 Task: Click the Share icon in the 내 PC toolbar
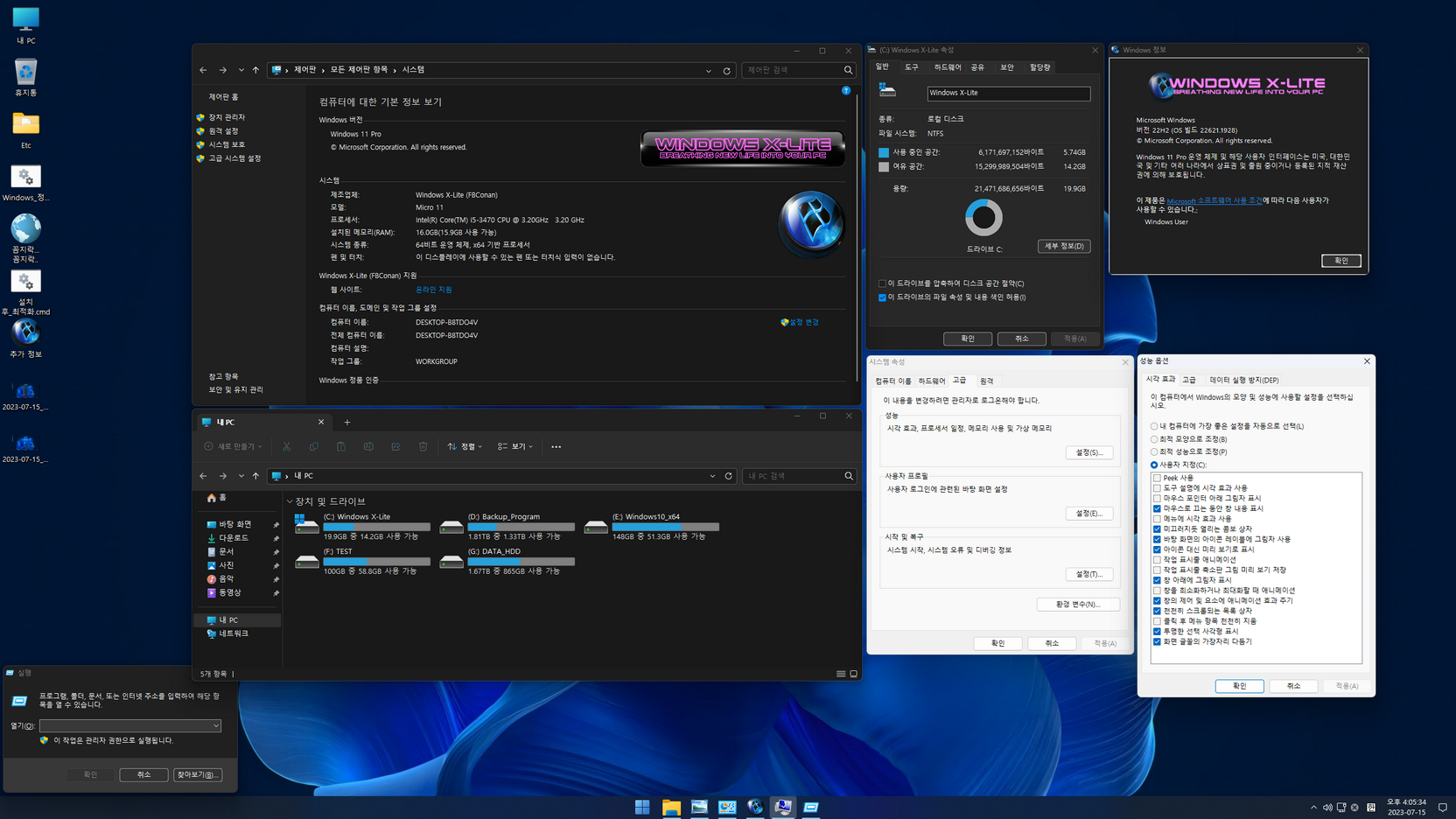click(x=395, y=446)
